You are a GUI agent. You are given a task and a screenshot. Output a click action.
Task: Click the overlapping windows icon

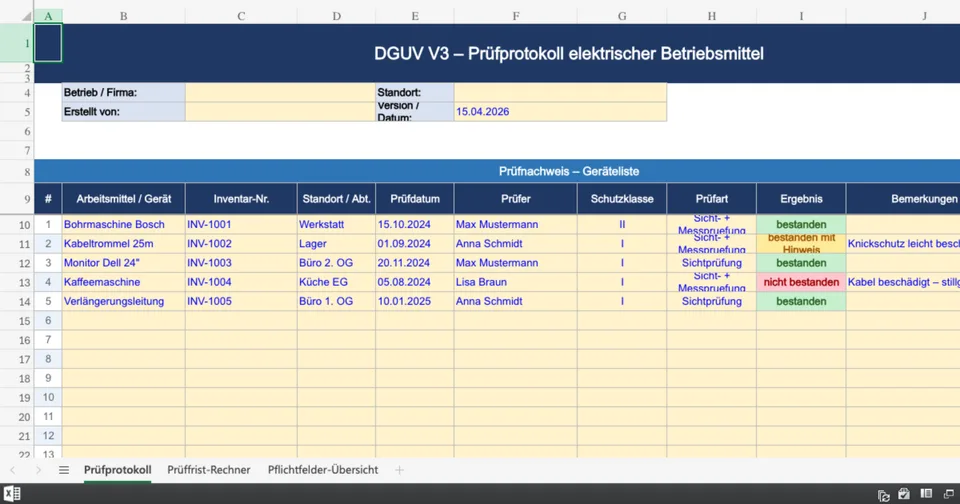[x=949, y=494]
